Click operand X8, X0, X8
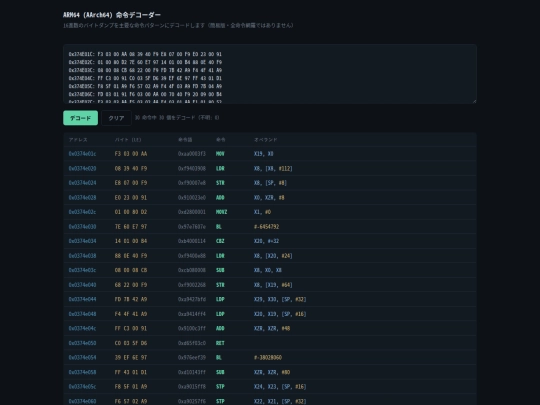Viewport: 540px width, 405px height. 268,270
